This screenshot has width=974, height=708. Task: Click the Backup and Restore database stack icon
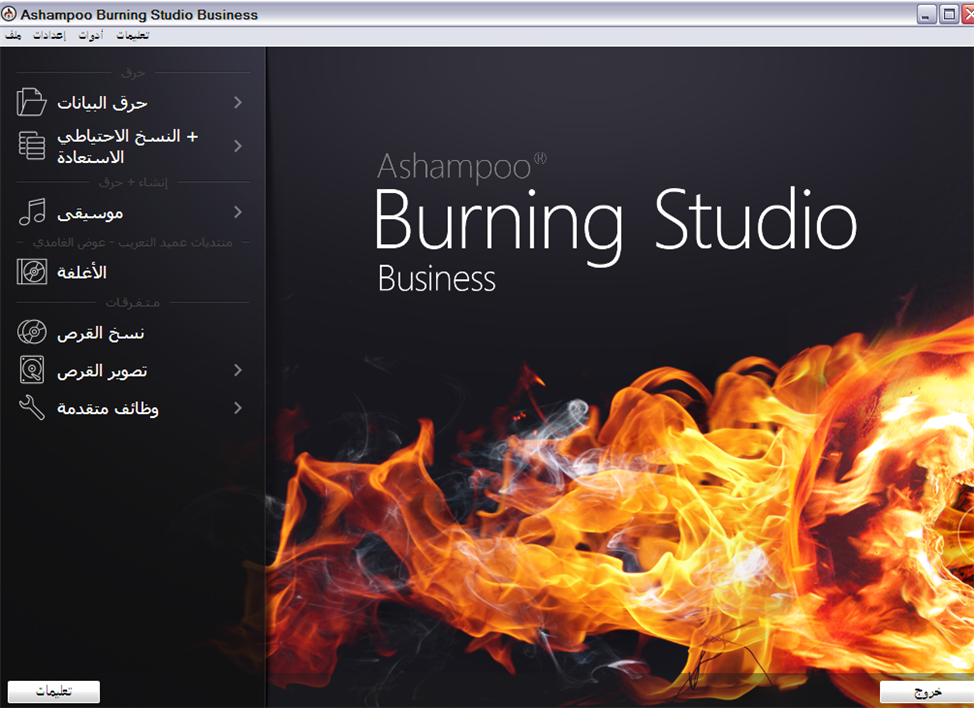click(32, 146)
